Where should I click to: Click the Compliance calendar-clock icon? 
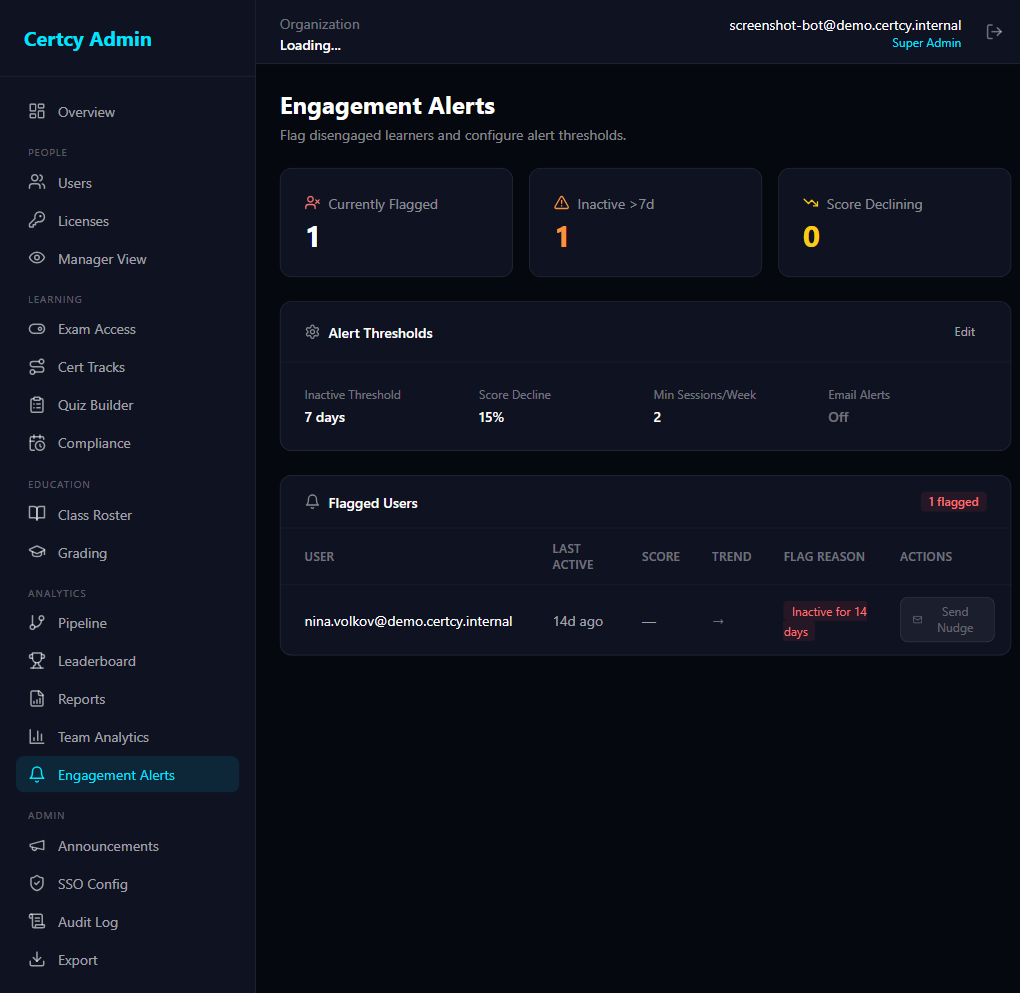click(x=37, y=442)
